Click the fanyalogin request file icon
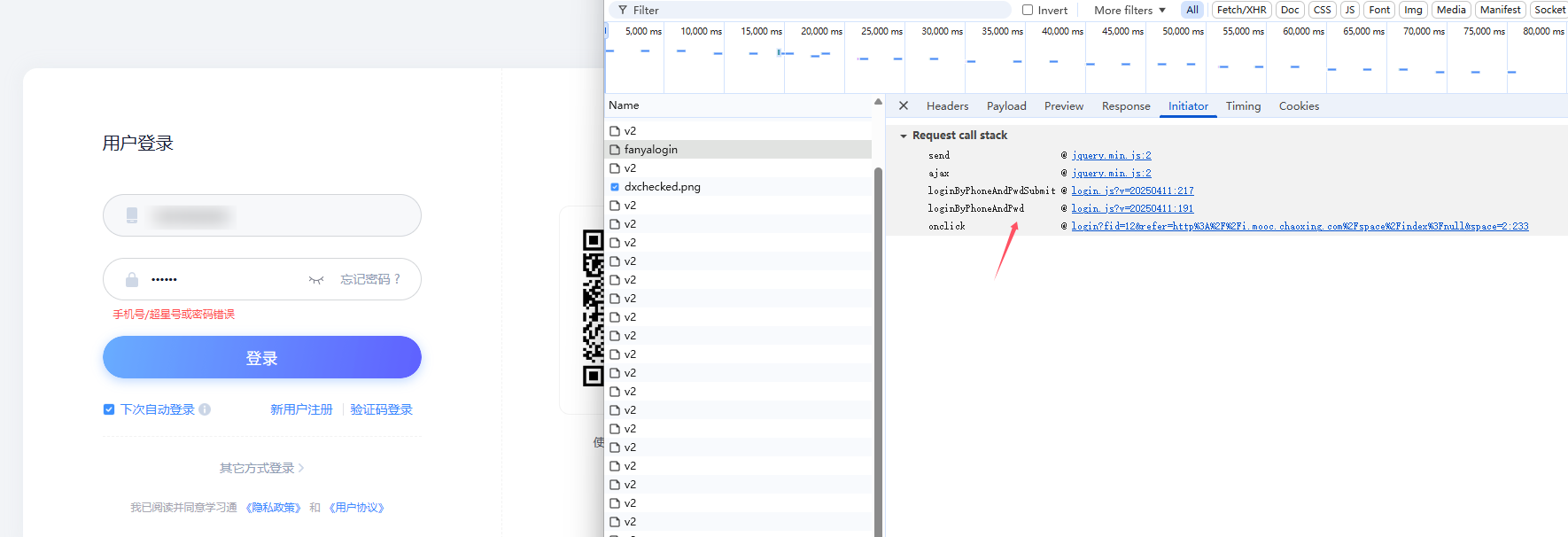Screen dimensions: 1568x537 pos(615,150)
